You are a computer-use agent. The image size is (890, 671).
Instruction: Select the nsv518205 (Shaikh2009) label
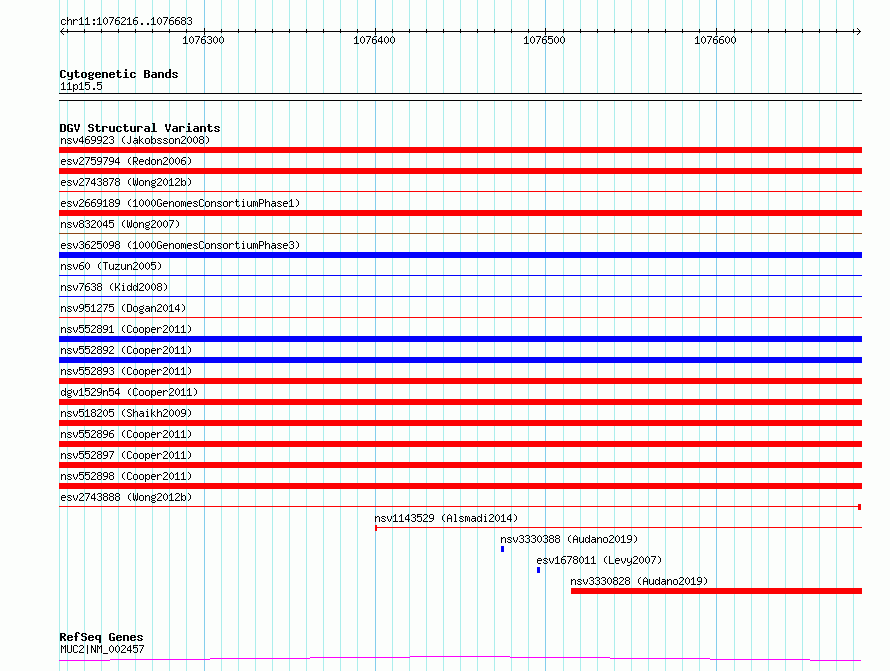point(126,413)
